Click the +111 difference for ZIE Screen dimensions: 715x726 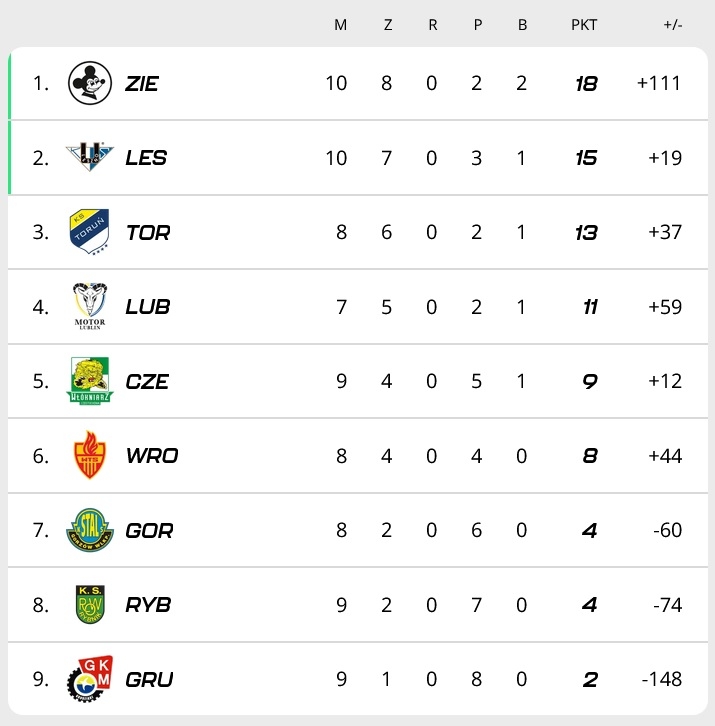(659, 84)
